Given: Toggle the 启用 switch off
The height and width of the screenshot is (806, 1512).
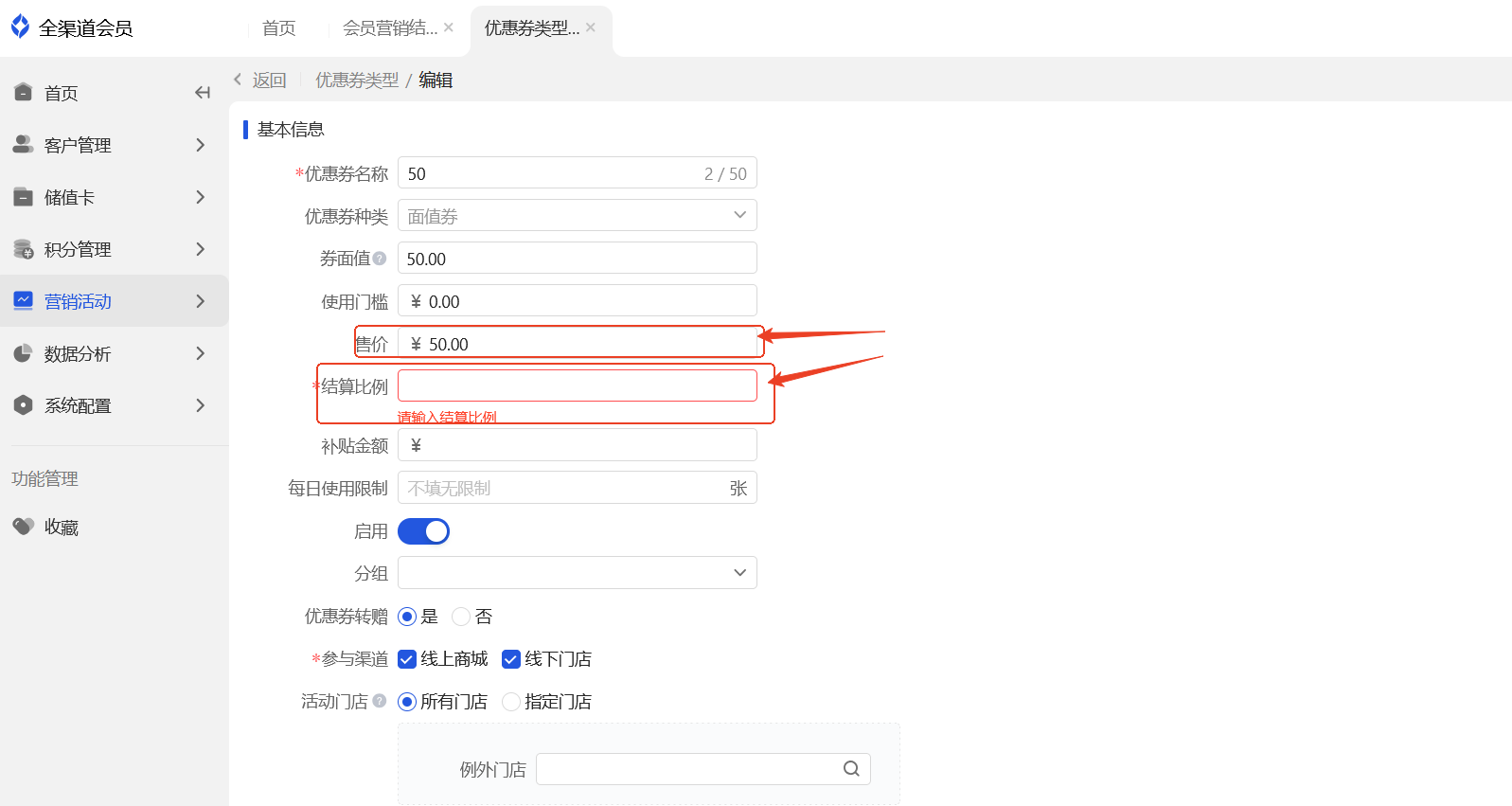Looking at the screenshot, I should [x=423, y=531].
